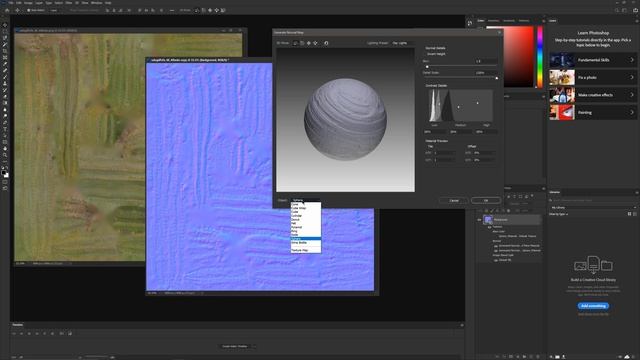This screenshot has height=360, width=640.
Task: Click the foreground/background color swatches
Action: pos(5,173)
